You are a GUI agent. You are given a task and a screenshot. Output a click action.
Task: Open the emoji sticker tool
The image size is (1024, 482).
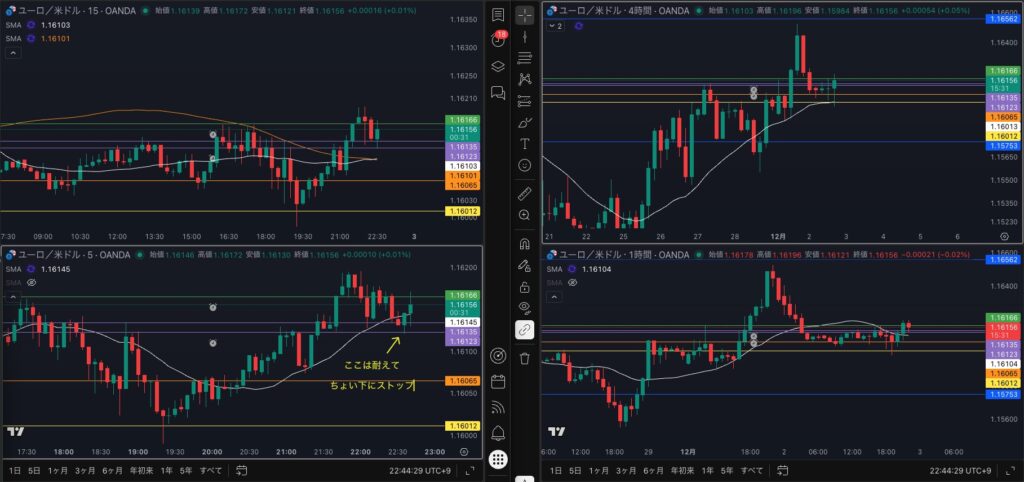click(x=524, y=165)
